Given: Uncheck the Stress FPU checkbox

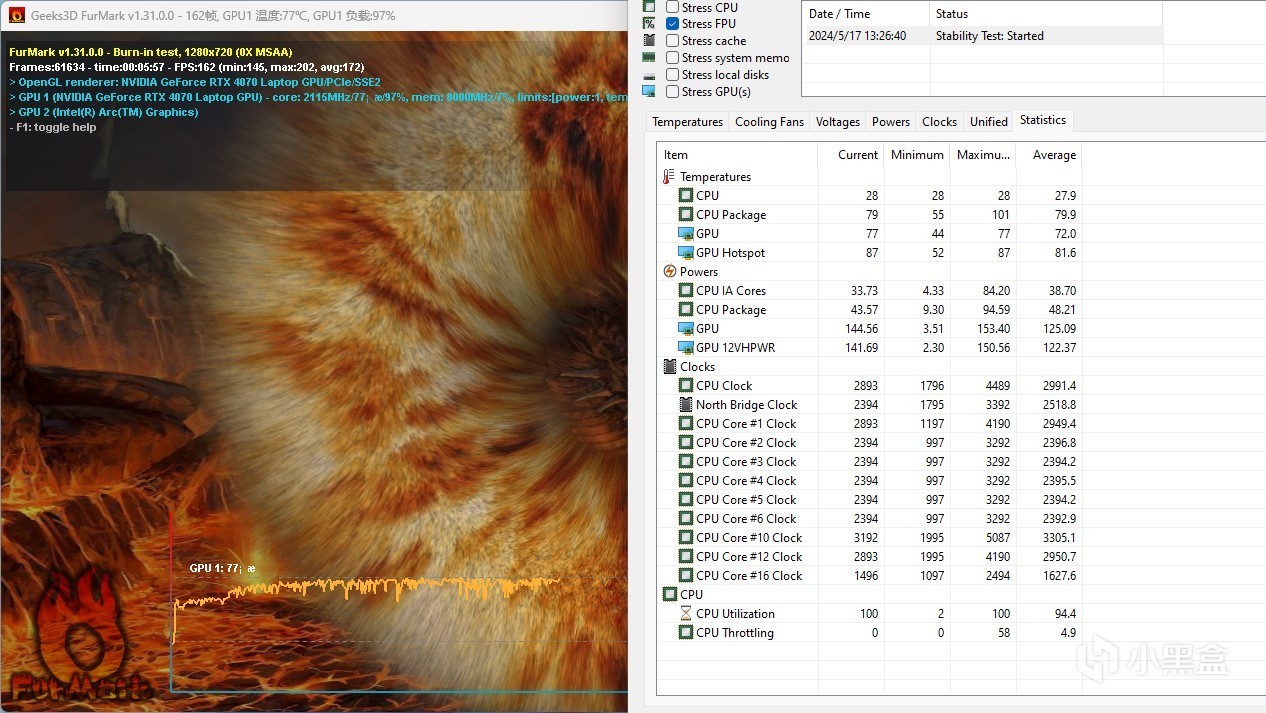Looking at the screenshot, I should pos(673,24).
